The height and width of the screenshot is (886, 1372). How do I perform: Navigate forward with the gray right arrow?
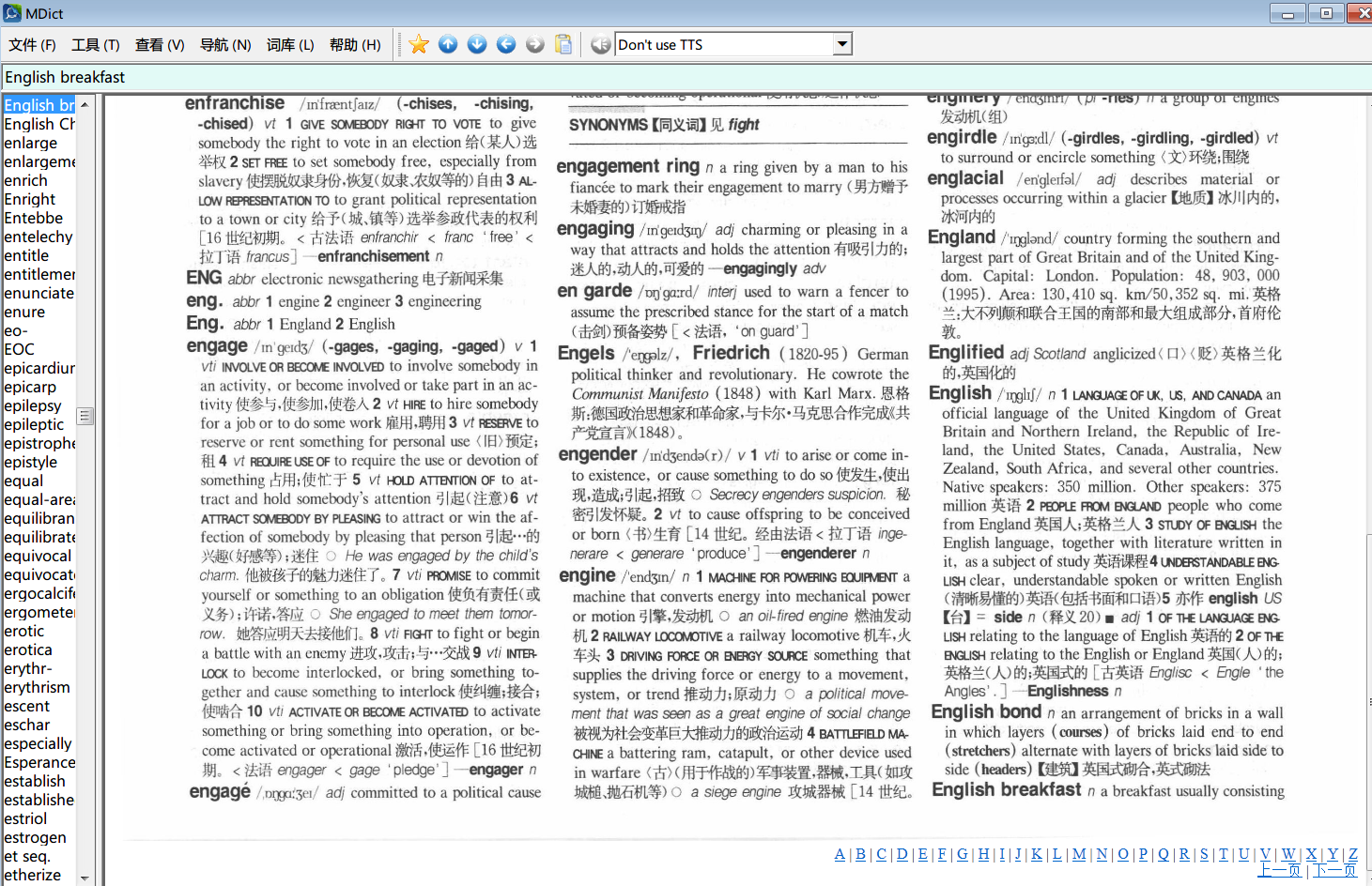coord(535,44)
